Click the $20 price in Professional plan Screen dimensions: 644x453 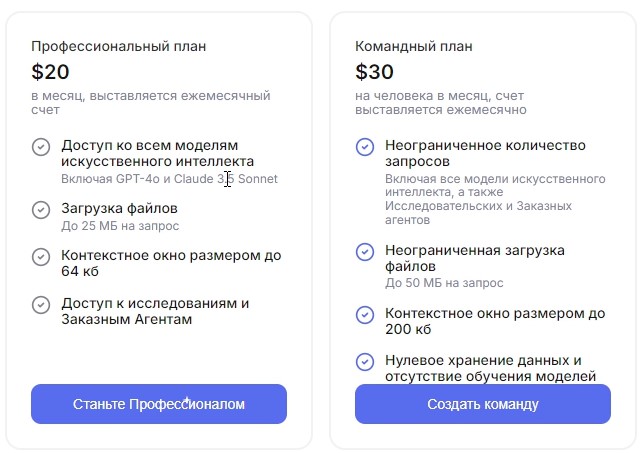(50, 72)
